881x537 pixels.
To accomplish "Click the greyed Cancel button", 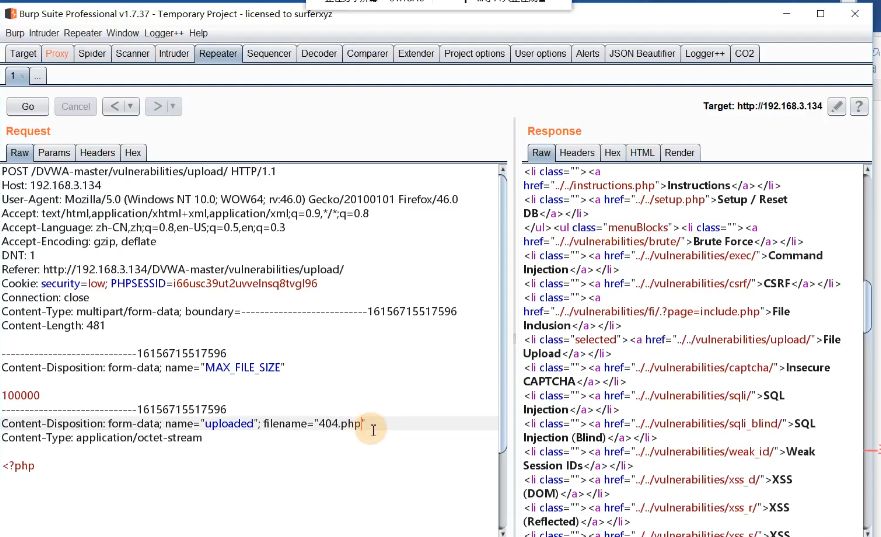I will pyautogui.click(x=76, y=106).
